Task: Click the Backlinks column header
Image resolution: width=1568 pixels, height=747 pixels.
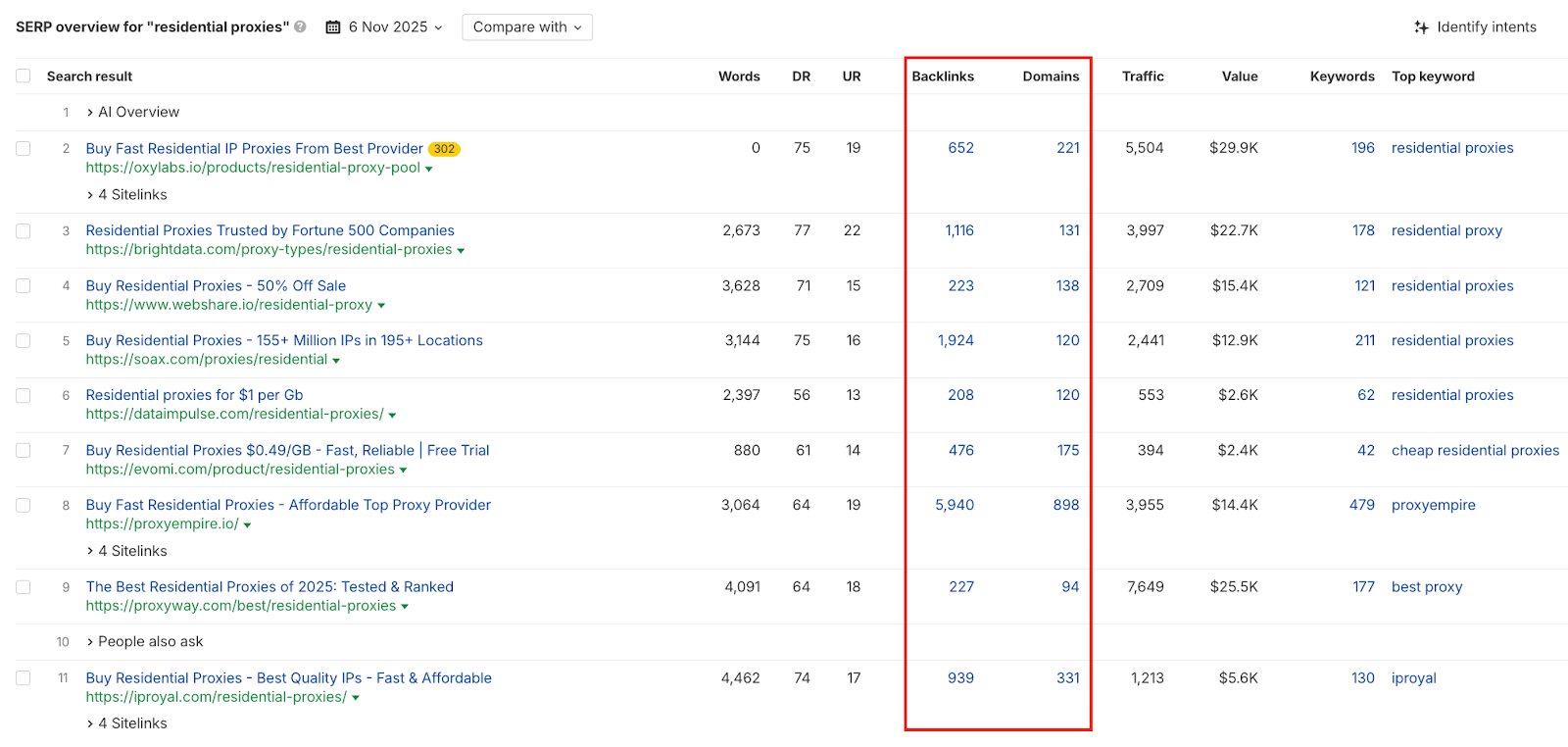Action: pyautogui.click(x=943, y=76)
